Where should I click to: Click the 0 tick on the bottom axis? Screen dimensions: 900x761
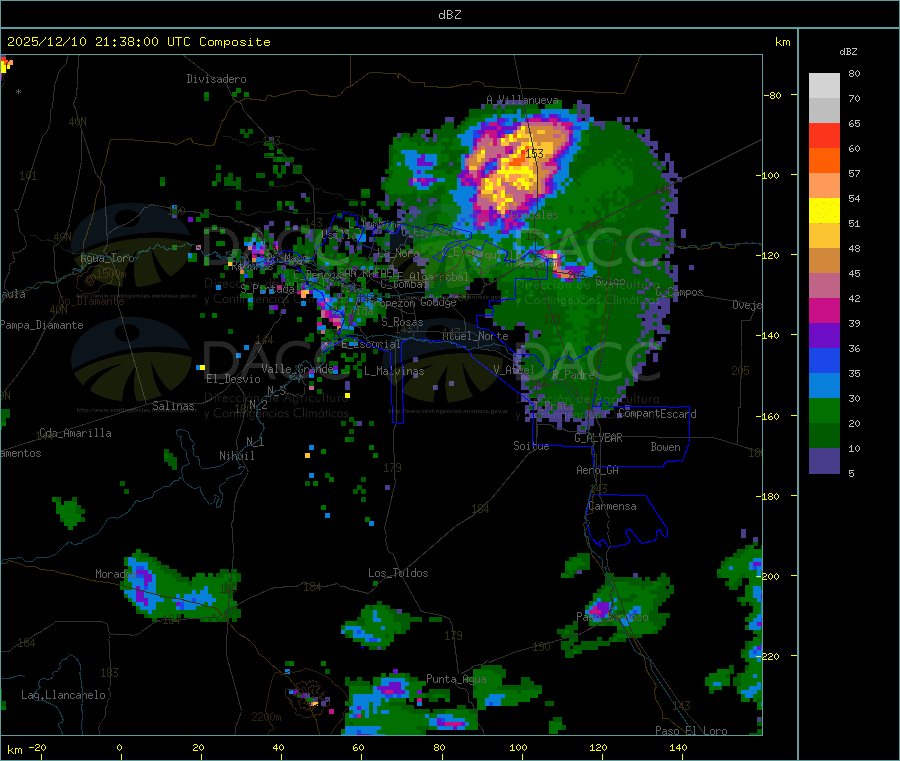click(x=119, y=747)
